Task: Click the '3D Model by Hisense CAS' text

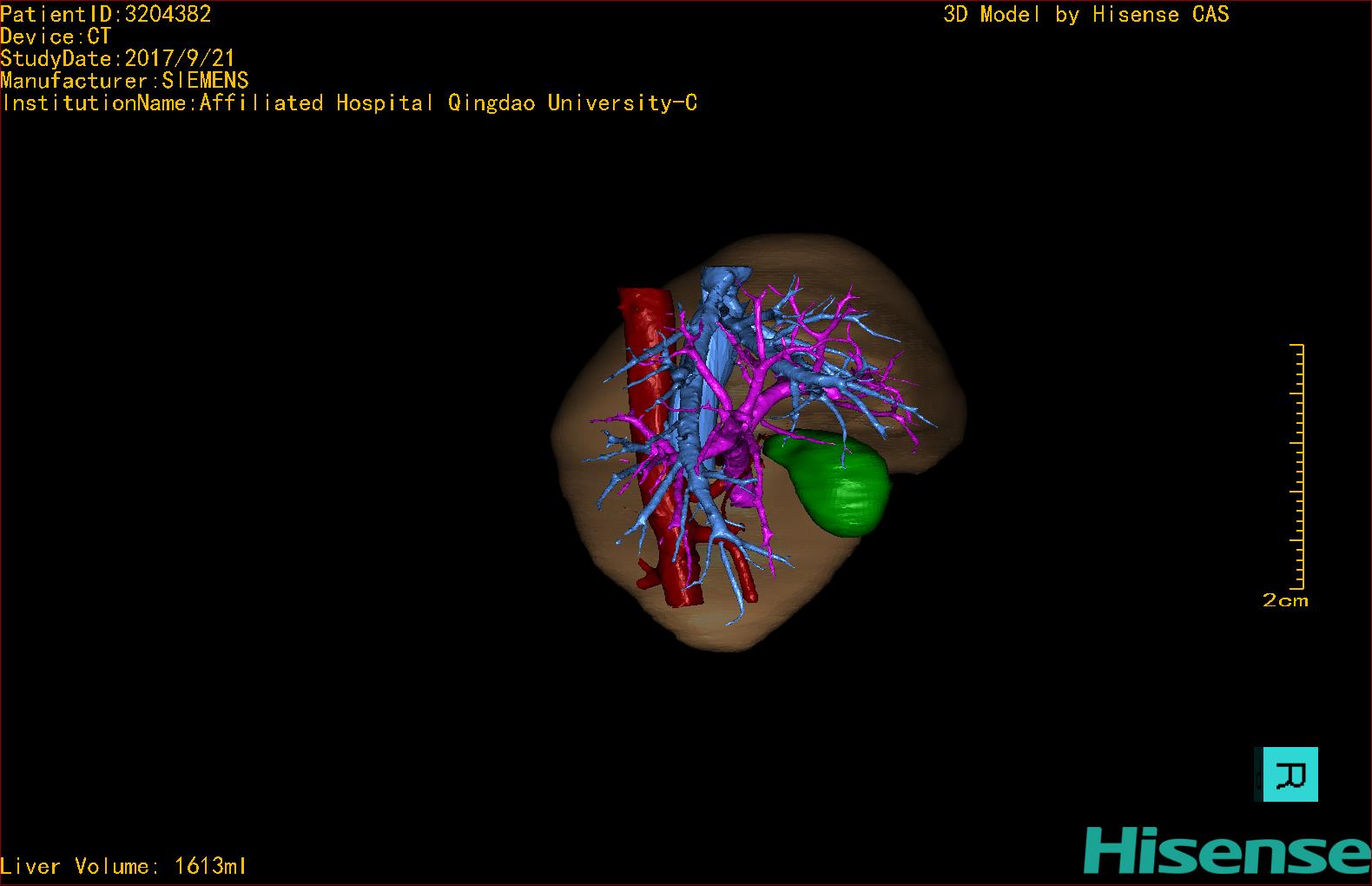Action: 1086,14
